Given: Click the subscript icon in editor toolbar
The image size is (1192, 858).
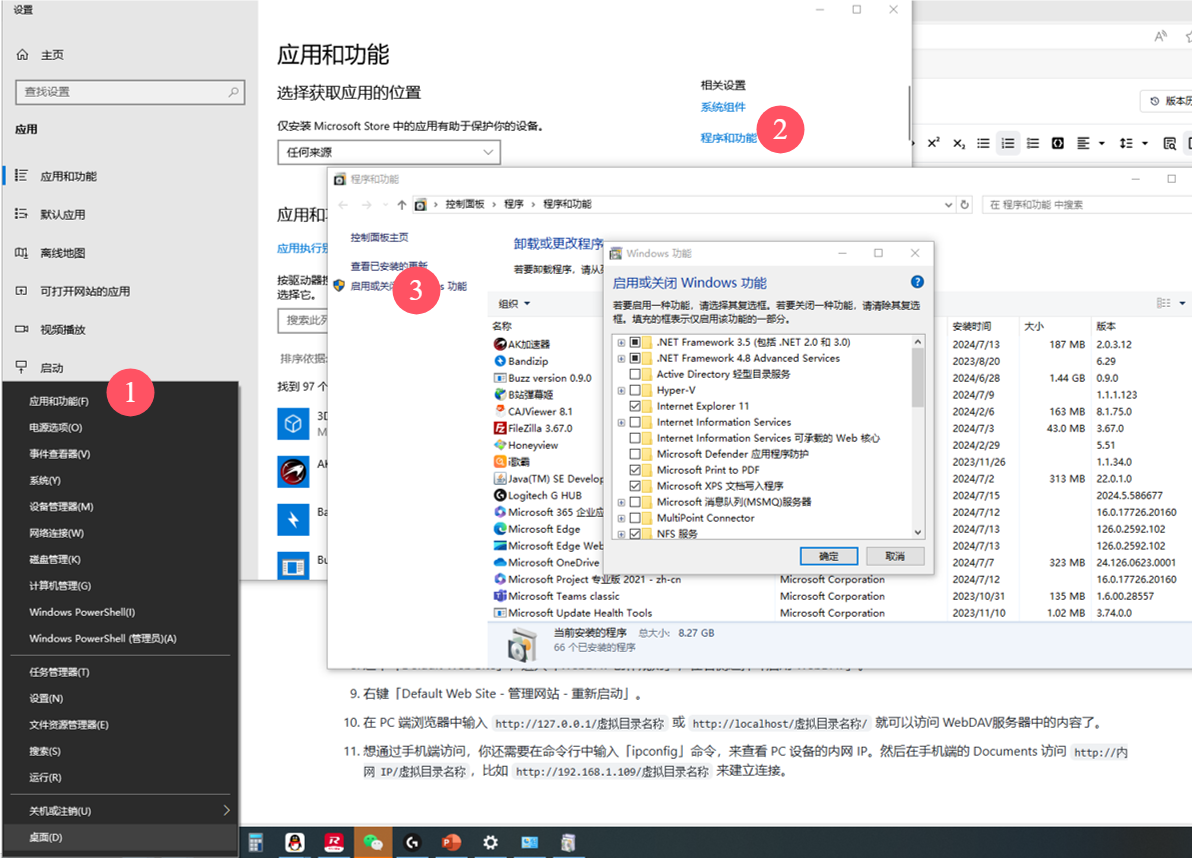Looking at the screenshot, I should pos(959,143).
